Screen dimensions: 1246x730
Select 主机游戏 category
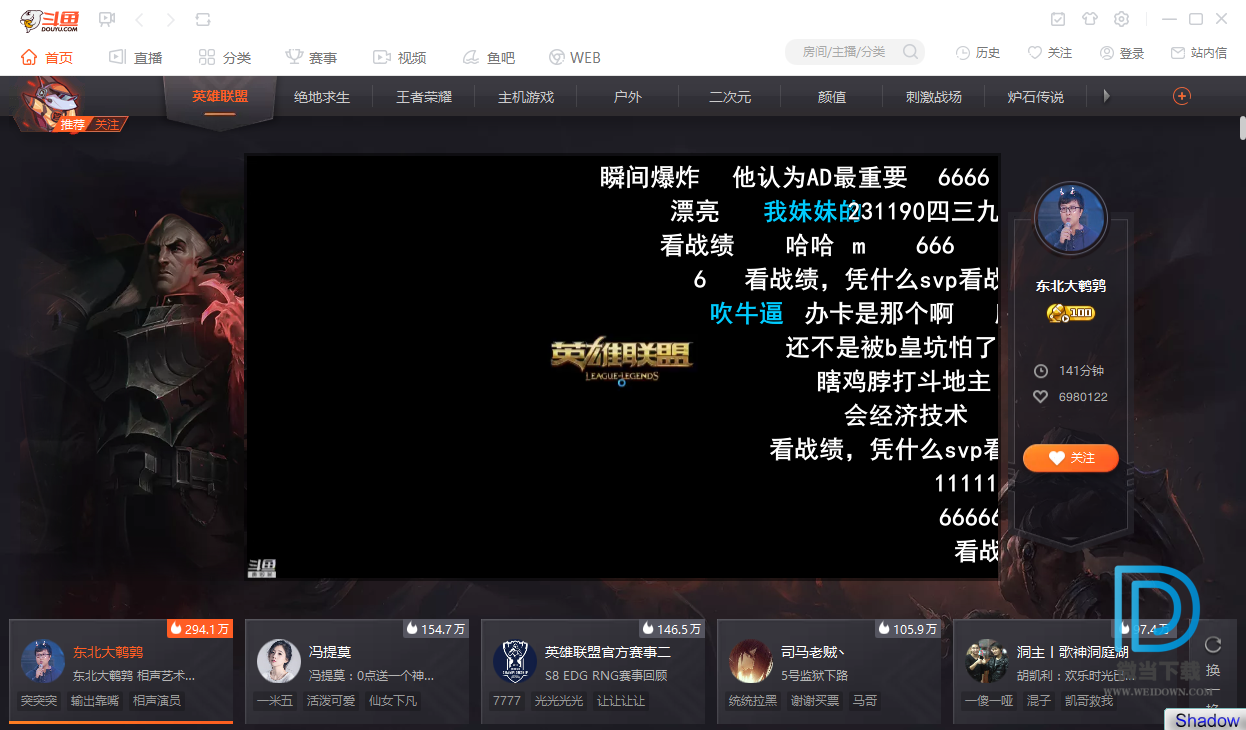[526, 98]
